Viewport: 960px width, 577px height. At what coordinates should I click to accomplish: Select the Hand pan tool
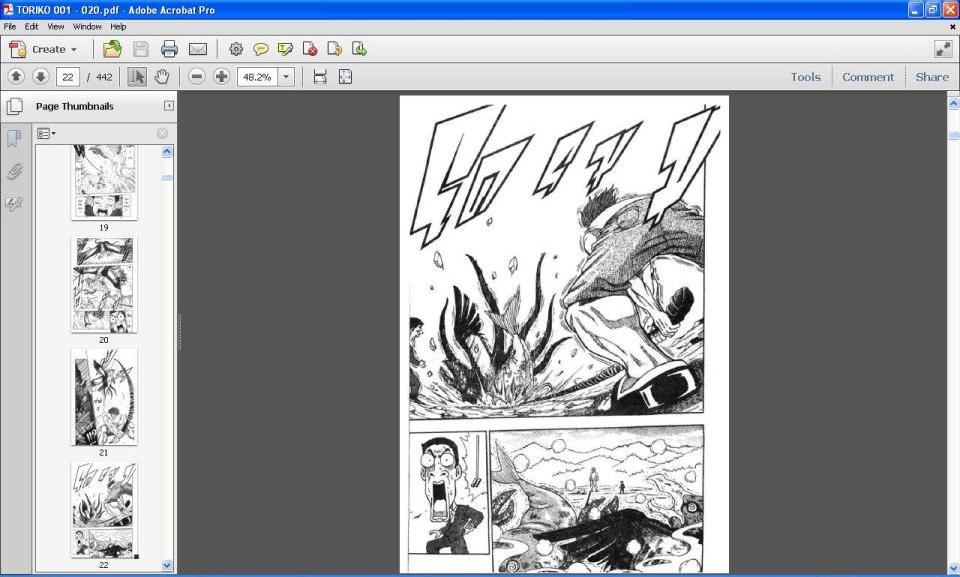[162, 77]
